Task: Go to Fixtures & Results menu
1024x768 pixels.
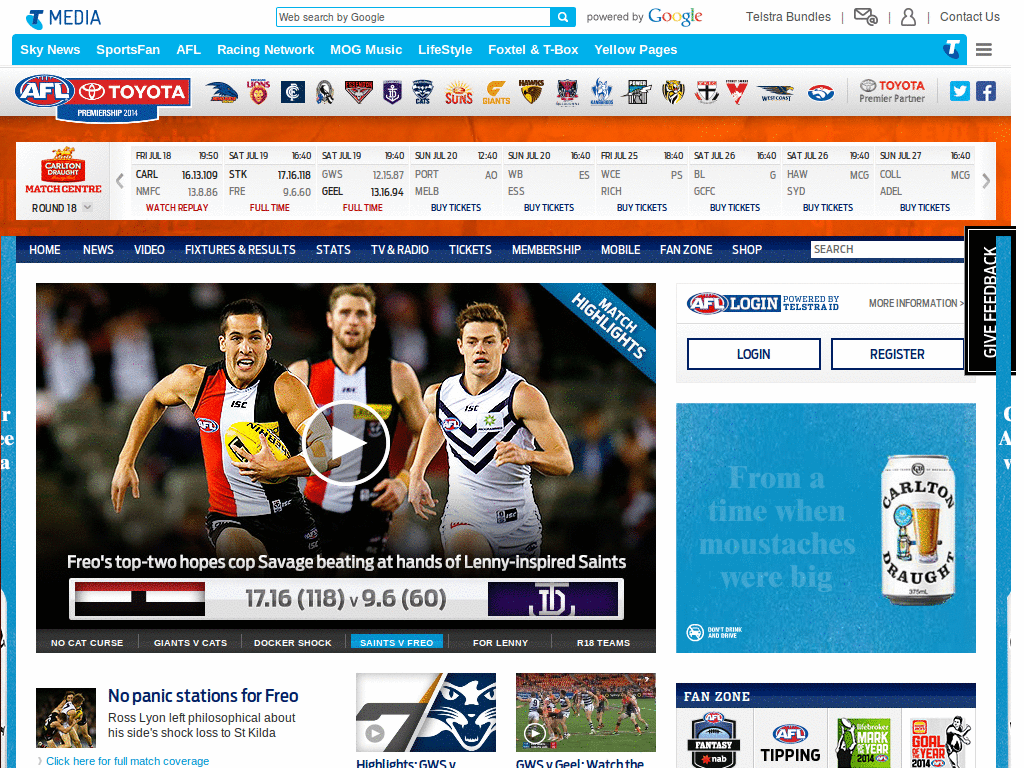Action: (240, 249)
